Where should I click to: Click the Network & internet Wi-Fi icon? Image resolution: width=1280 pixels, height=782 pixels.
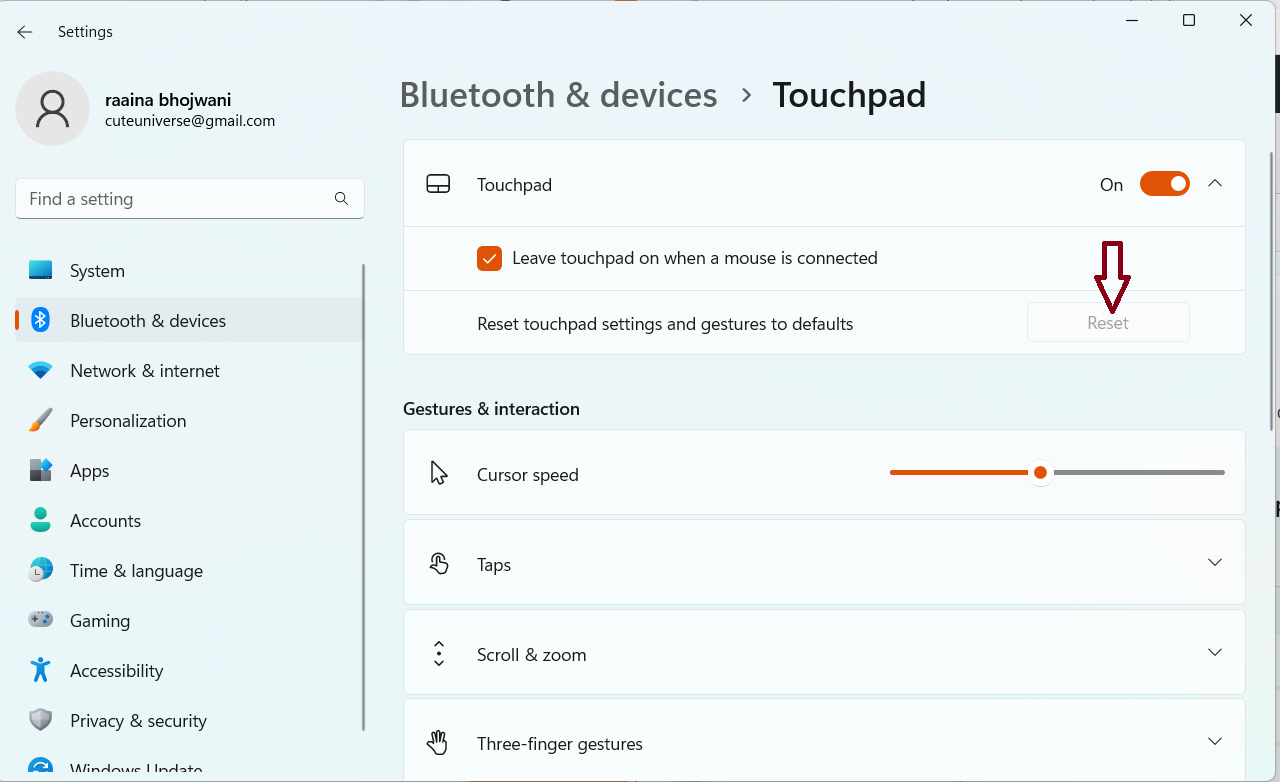click(x=40, y=371)
